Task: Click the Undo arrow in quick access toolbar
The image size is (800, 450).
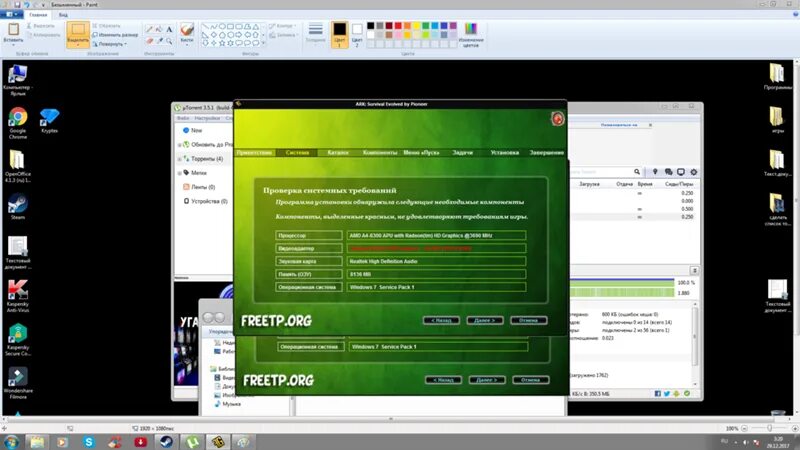Action: pos(27,5)
